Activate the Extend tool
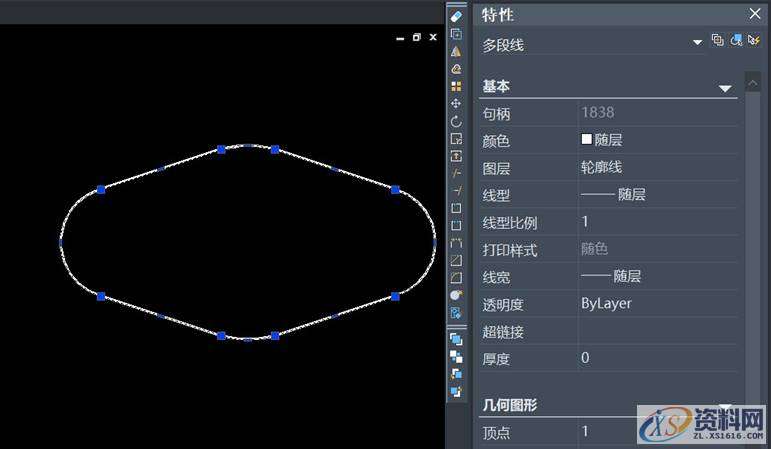This screenshot has width=771, height=449. tap(456, 190)
